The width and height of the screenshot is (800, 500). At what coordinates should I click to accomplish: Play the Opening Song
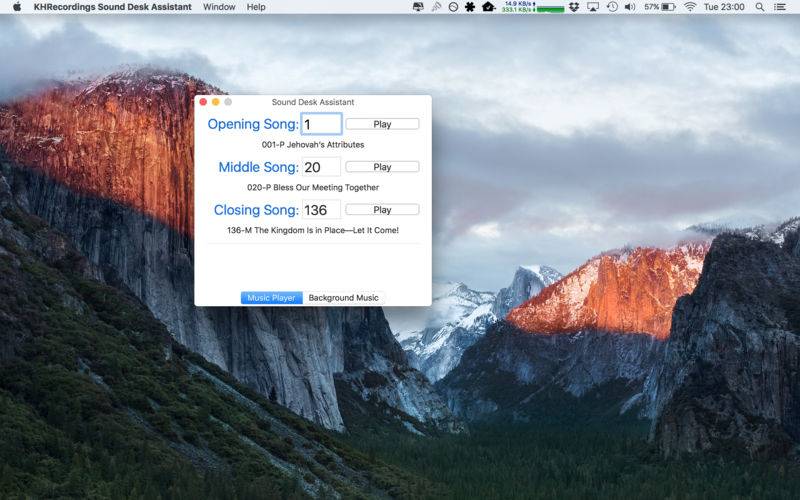[382, 124]
